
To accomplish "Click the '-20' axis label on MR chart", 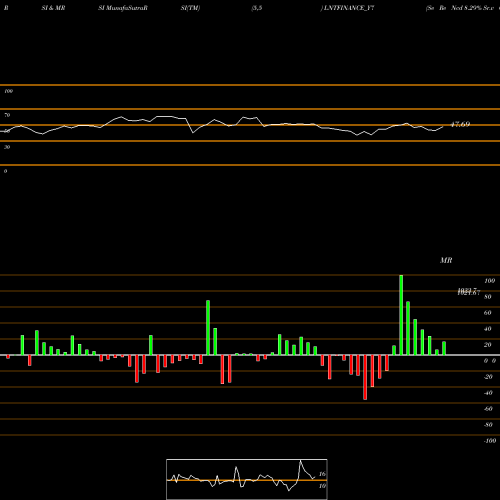I will (488, 377).
